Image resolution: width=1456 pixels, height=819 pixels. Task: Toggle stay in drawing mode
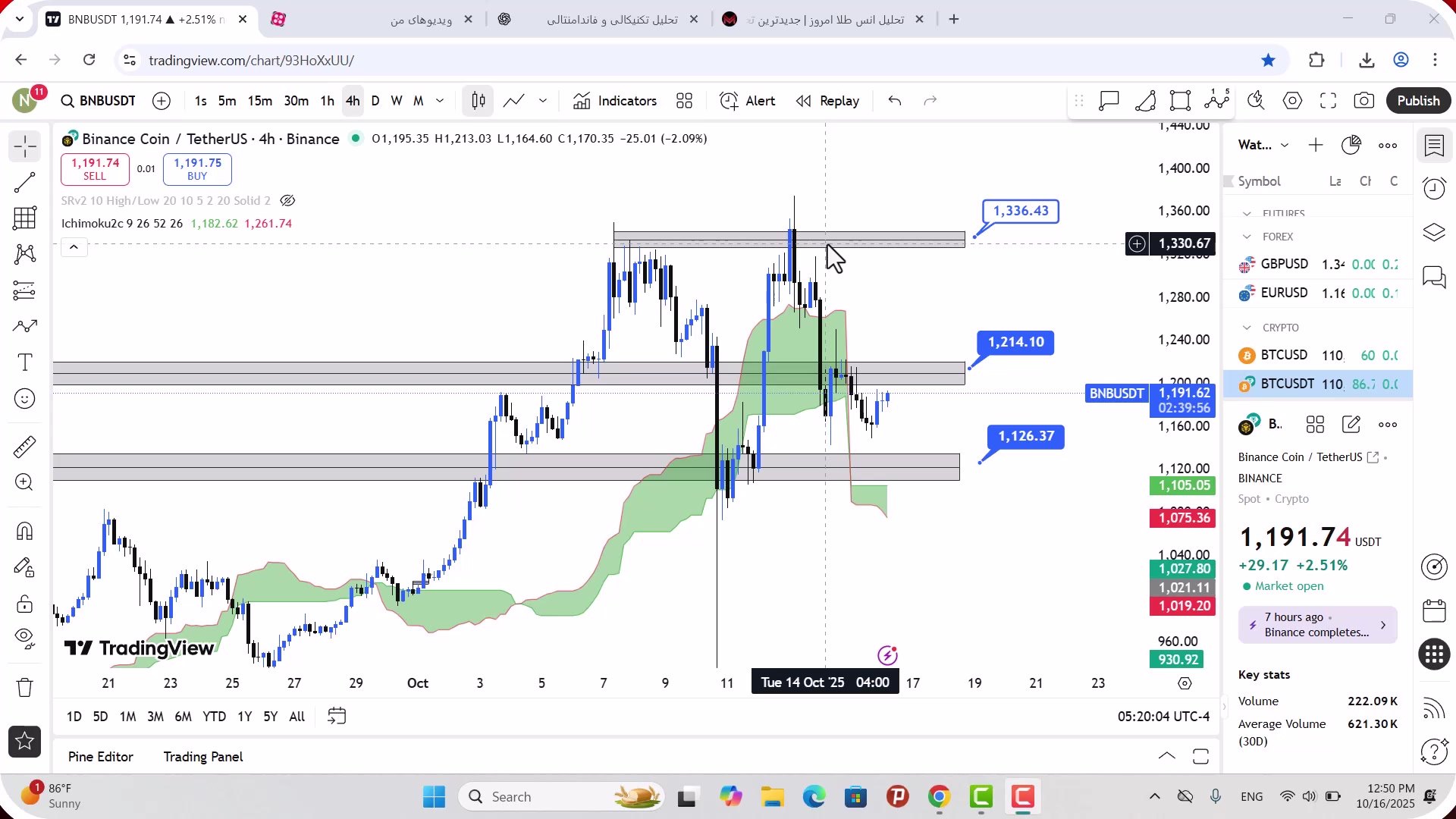(25, 567)
